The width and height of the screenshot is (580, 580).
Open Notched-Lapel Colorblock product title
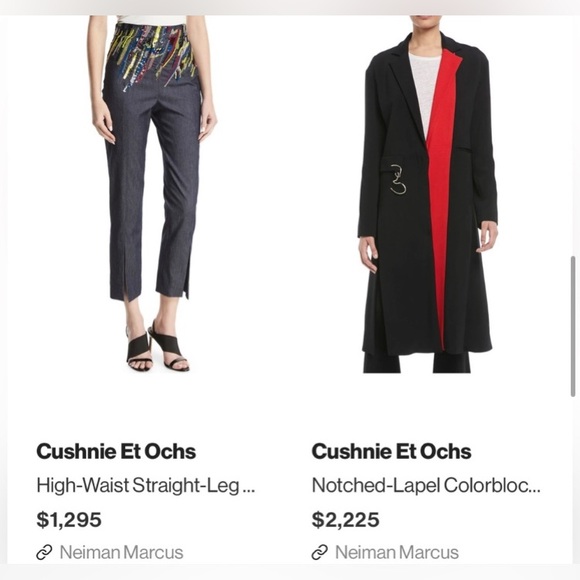pyautogui.click(x=426, y=485)
